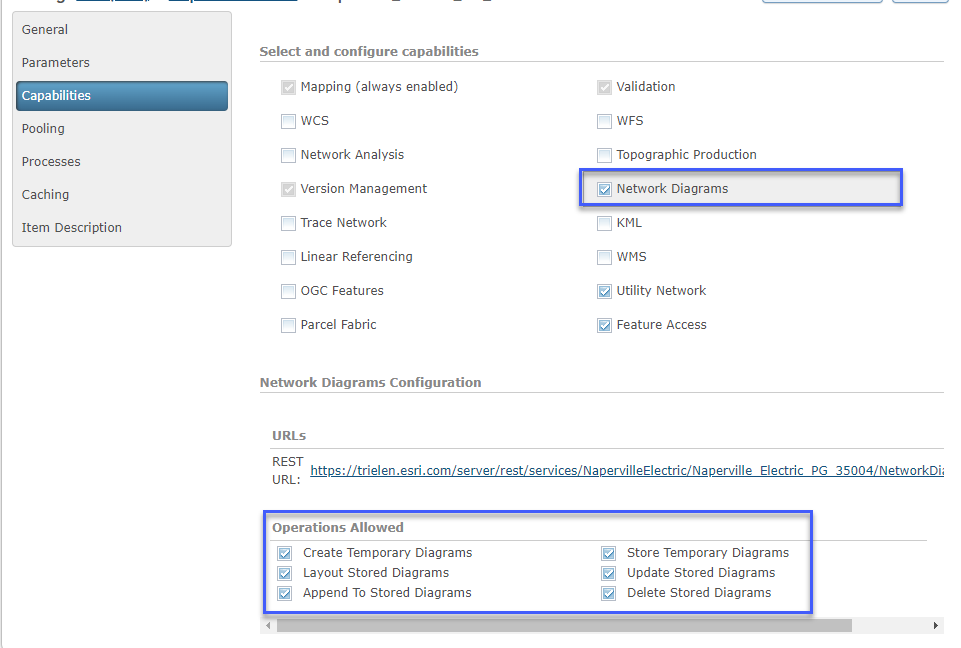The width and height of the screenshot is (961, 648).
Task: Uncheck Utility Network capability
Action: (x=604, y=290)
